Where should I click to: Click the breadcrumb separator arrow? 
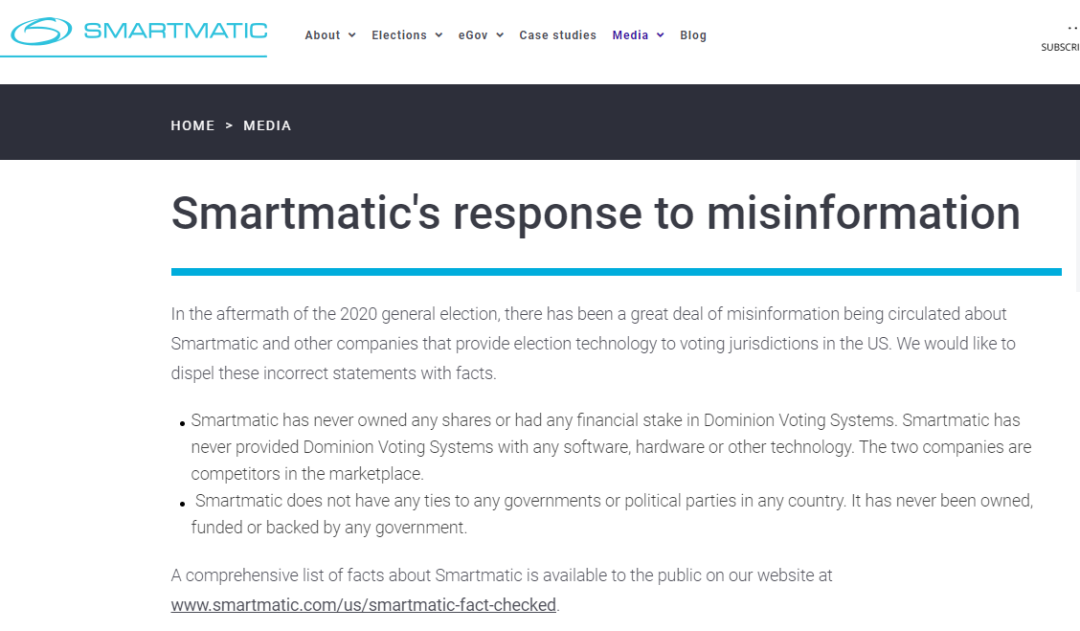[229, 126]
